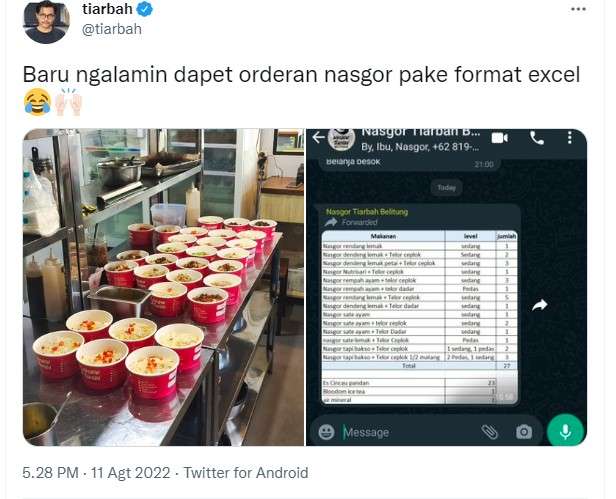Click tiarbah's profile avatar photo
This screenshot has height=499, width=616.
(x=46, y=22)
